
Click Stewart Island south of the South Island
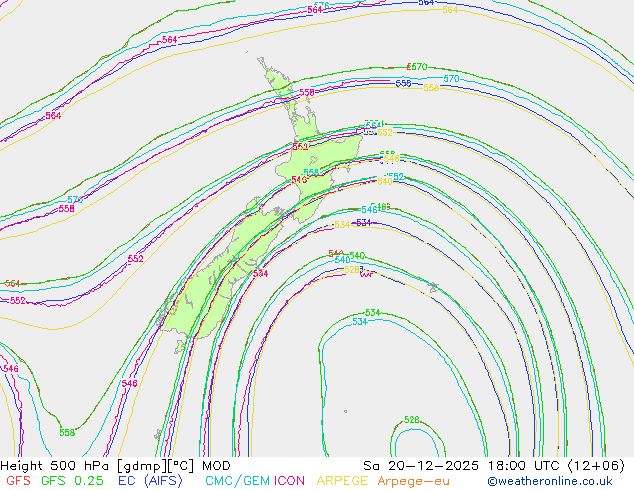pyautogui.click(x=180, y=346)
